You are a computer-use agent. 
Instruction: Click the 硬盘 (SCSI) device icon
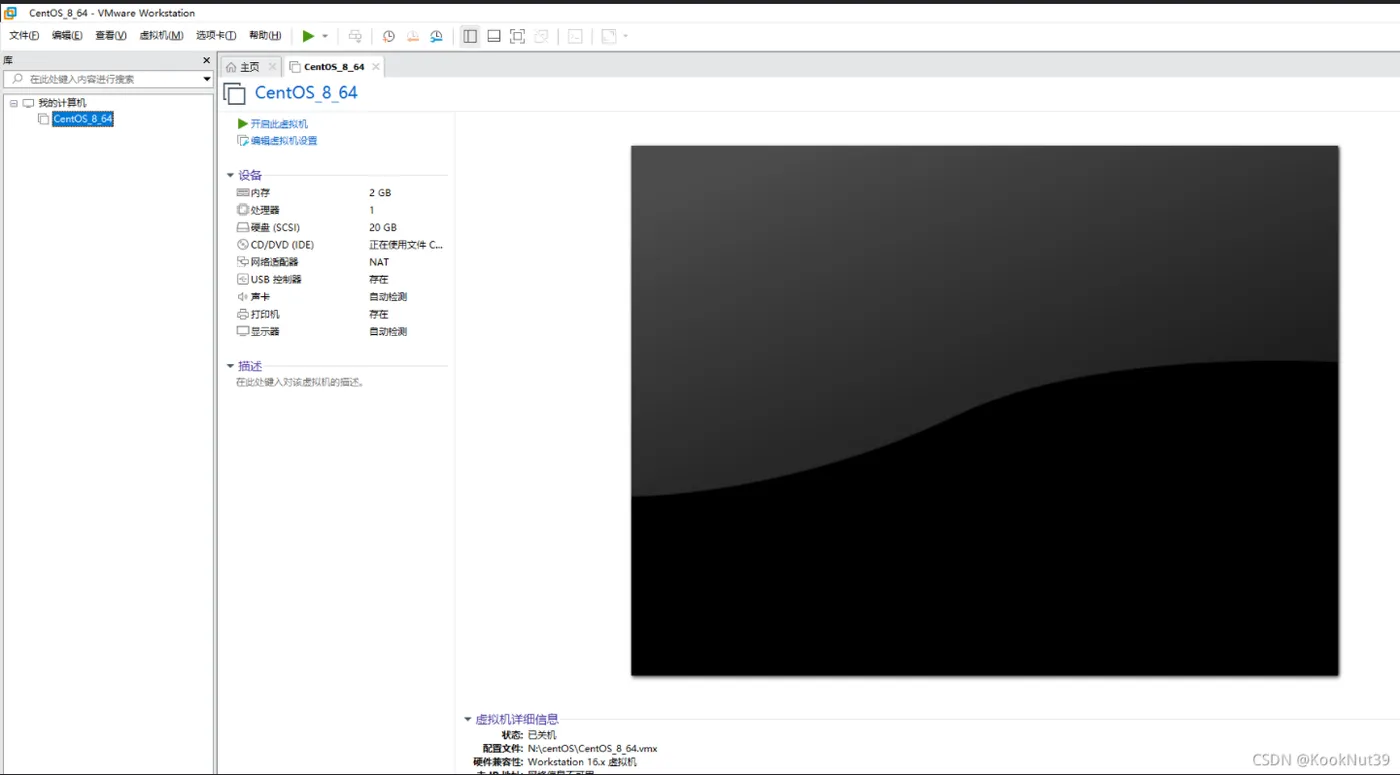tap(243, 227)
